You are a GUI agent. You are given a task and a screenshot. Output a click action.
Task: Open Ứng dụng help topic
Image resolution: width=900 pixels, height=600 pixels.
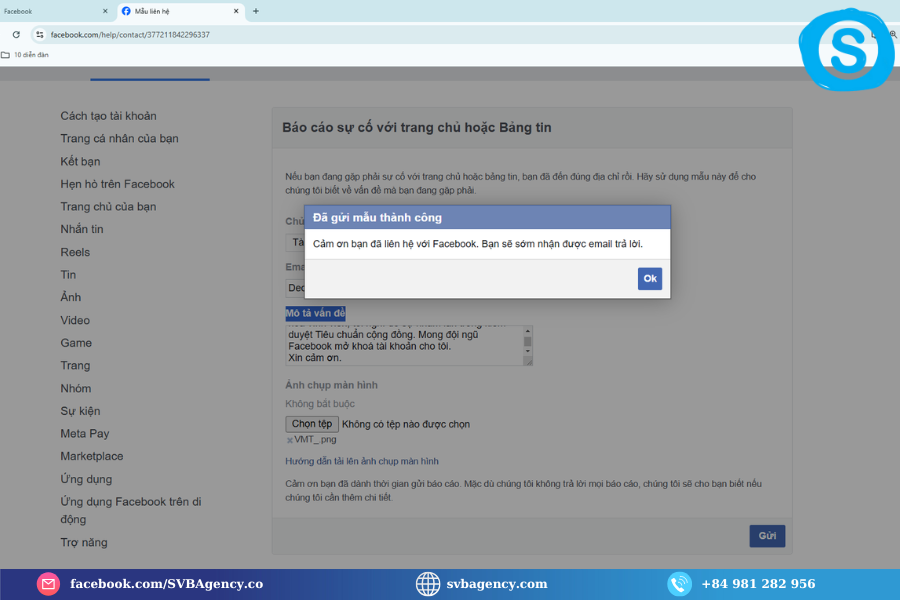click(86, 479)
